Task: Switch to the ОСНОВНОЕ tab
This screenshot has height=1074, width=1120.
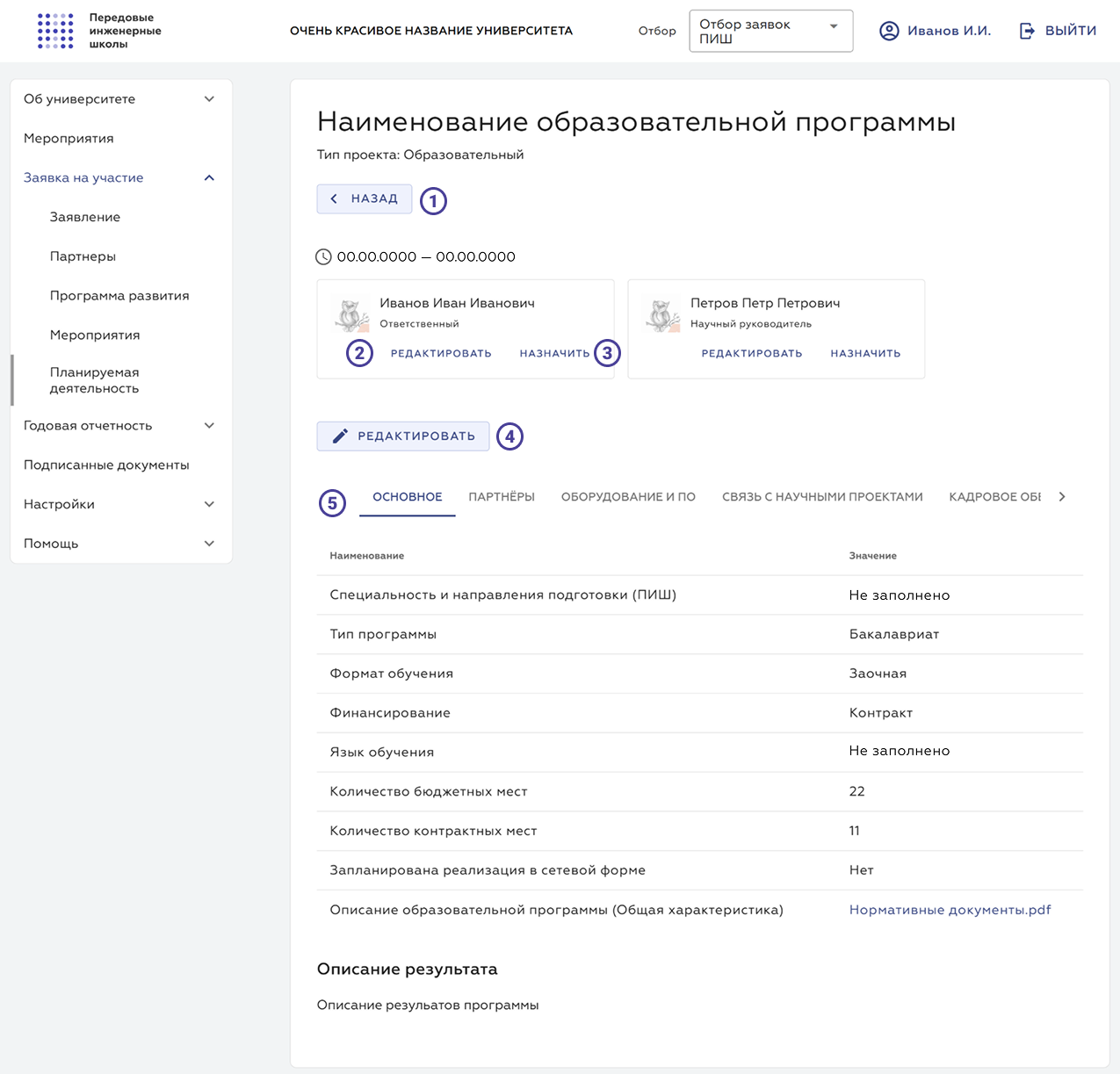Action: [408, 497]
